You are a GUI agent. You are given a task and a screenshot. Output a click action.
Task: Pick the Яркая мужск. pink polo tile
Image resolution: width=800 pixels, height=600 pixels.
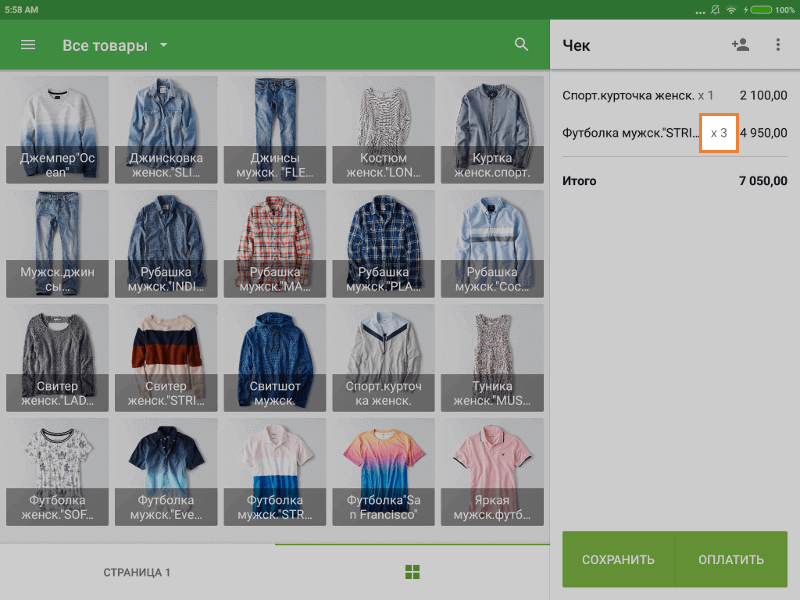click(x=491, y=472)
